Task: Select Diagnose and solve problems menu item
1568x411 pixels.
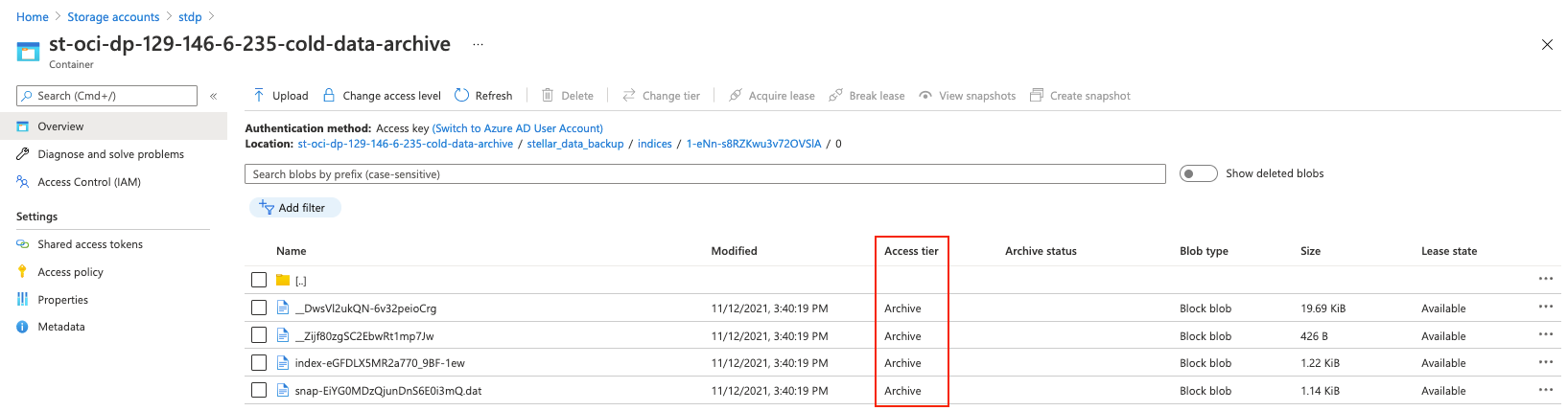Action: (110, 154)
